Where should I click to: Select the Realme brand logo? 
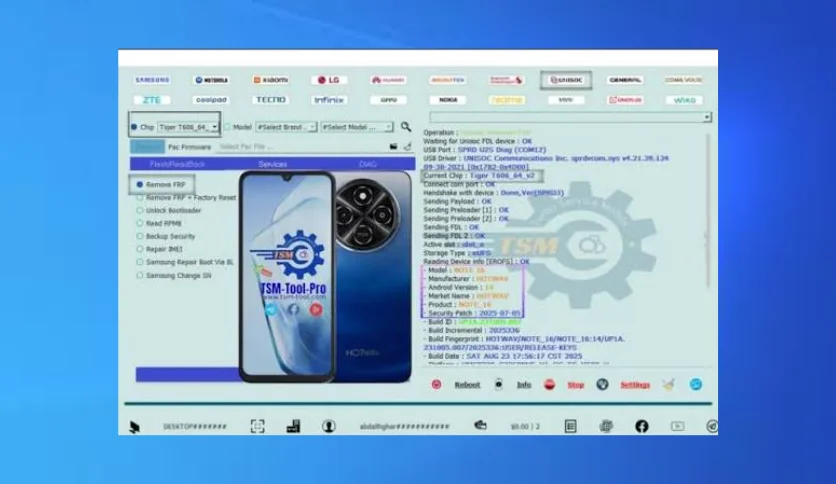(x=507, y=100)
